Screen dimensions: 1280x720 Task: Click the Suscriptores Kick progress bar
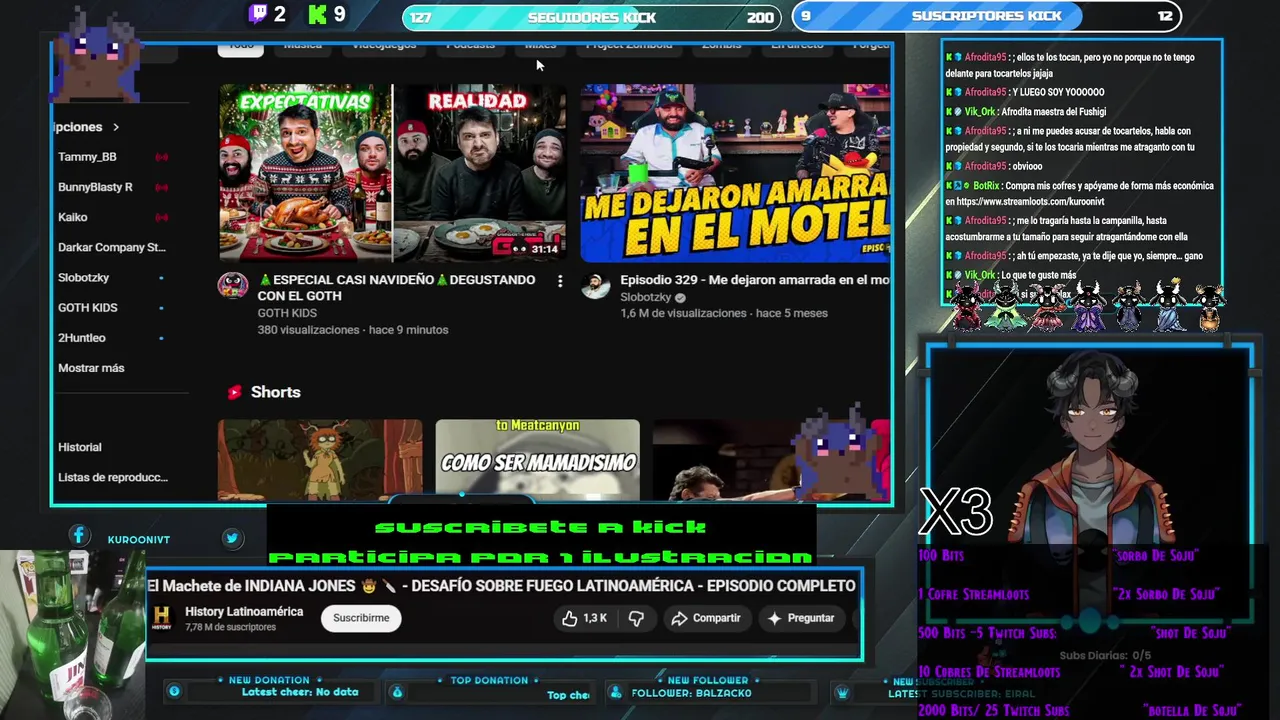point(987,16)
